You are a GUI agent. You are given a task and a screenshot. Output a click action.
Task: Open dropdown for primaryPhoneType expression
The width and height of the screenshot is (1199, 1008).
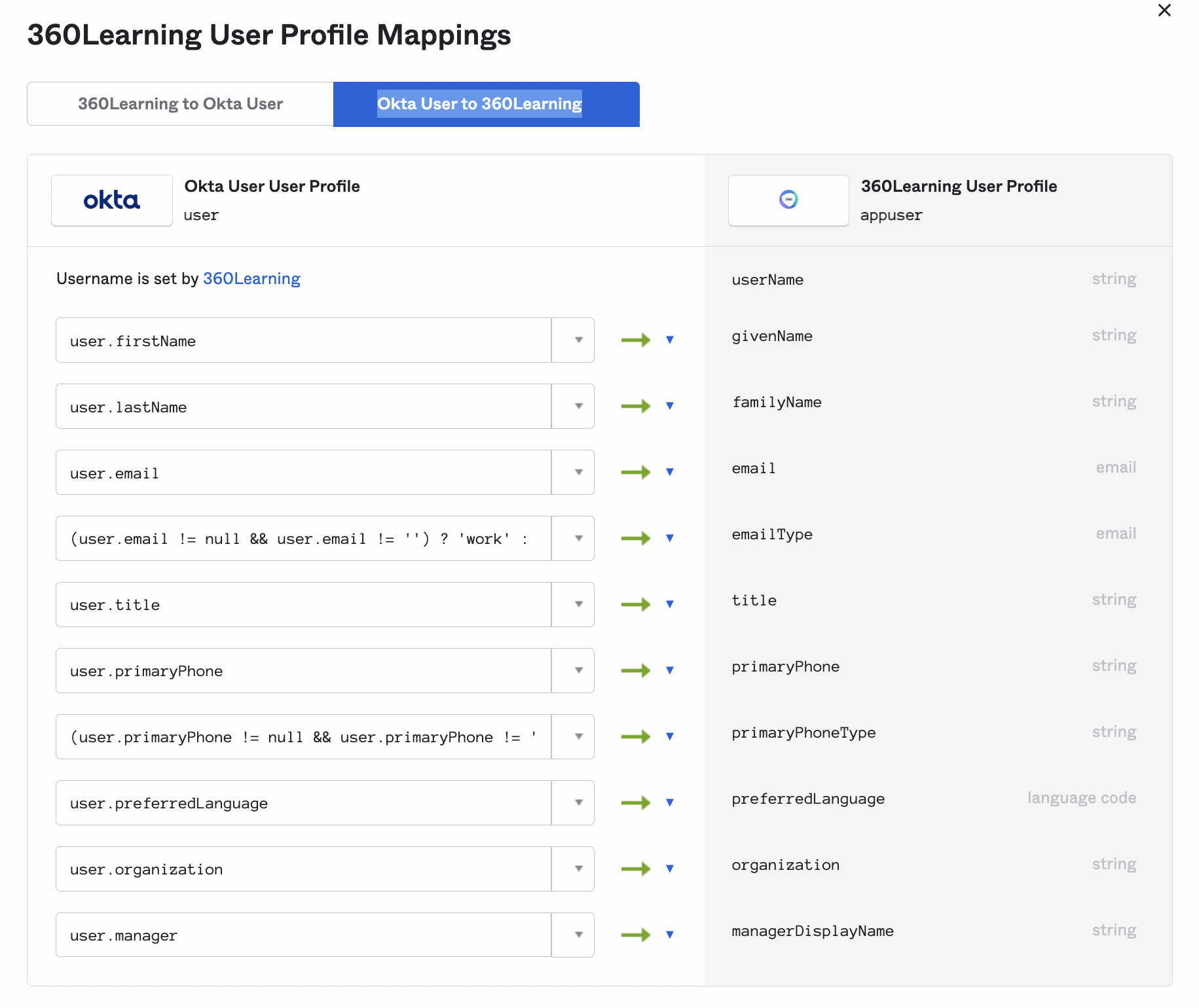[573, 737]
